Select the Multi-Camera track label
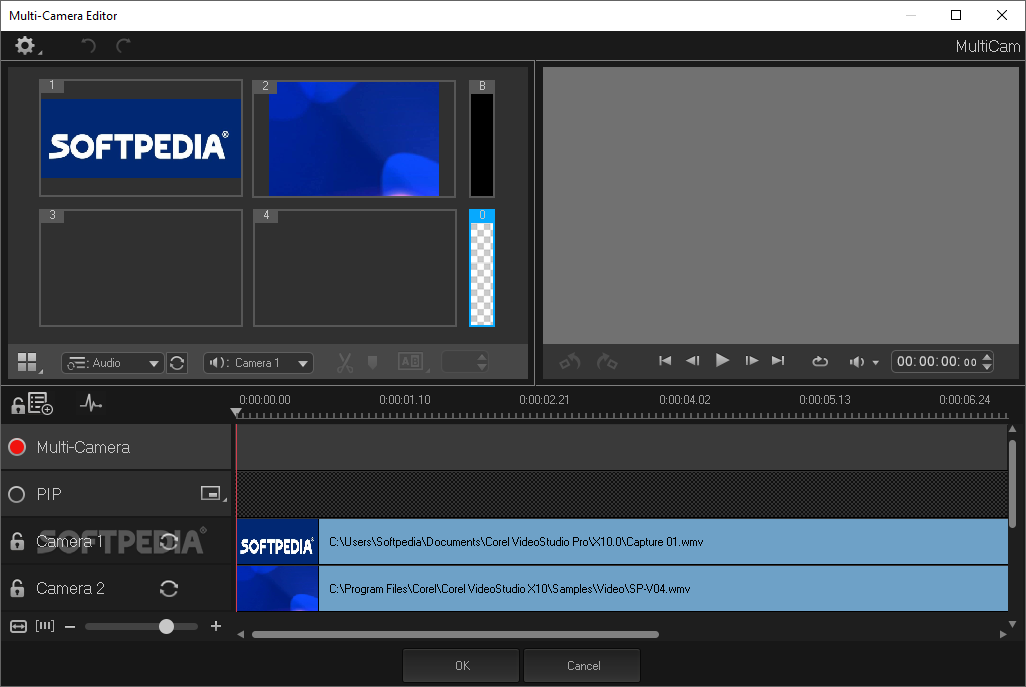Image resolution: width=1026 pixels, height=687 pixels. [83, 448]
